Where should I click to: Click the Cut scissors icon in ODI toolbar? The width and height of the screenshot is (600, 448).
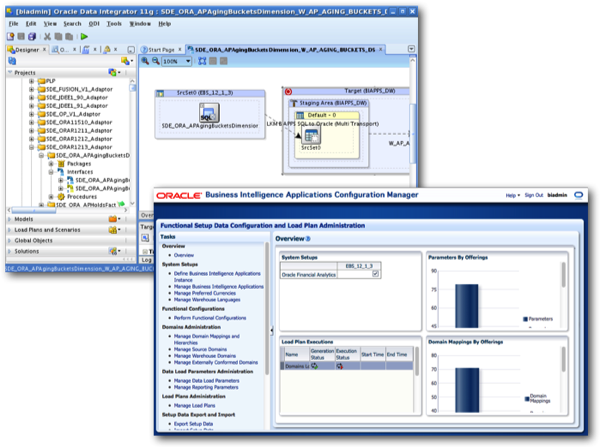point(47,36)
